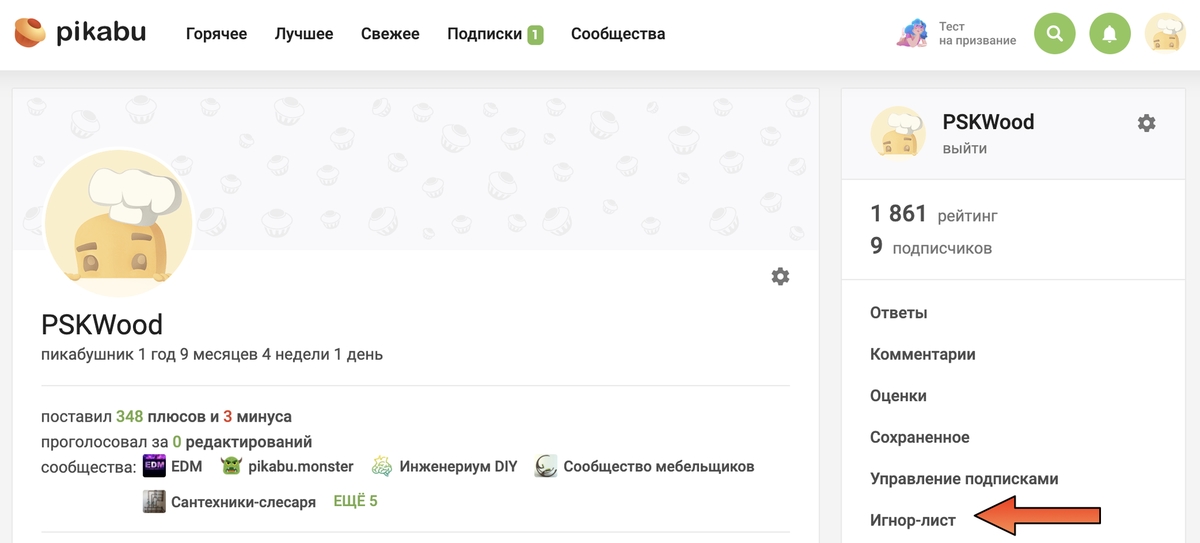Click the 0 редактирований text
The width and height of the screenshot is (1200, 543).
pos(242,441)
